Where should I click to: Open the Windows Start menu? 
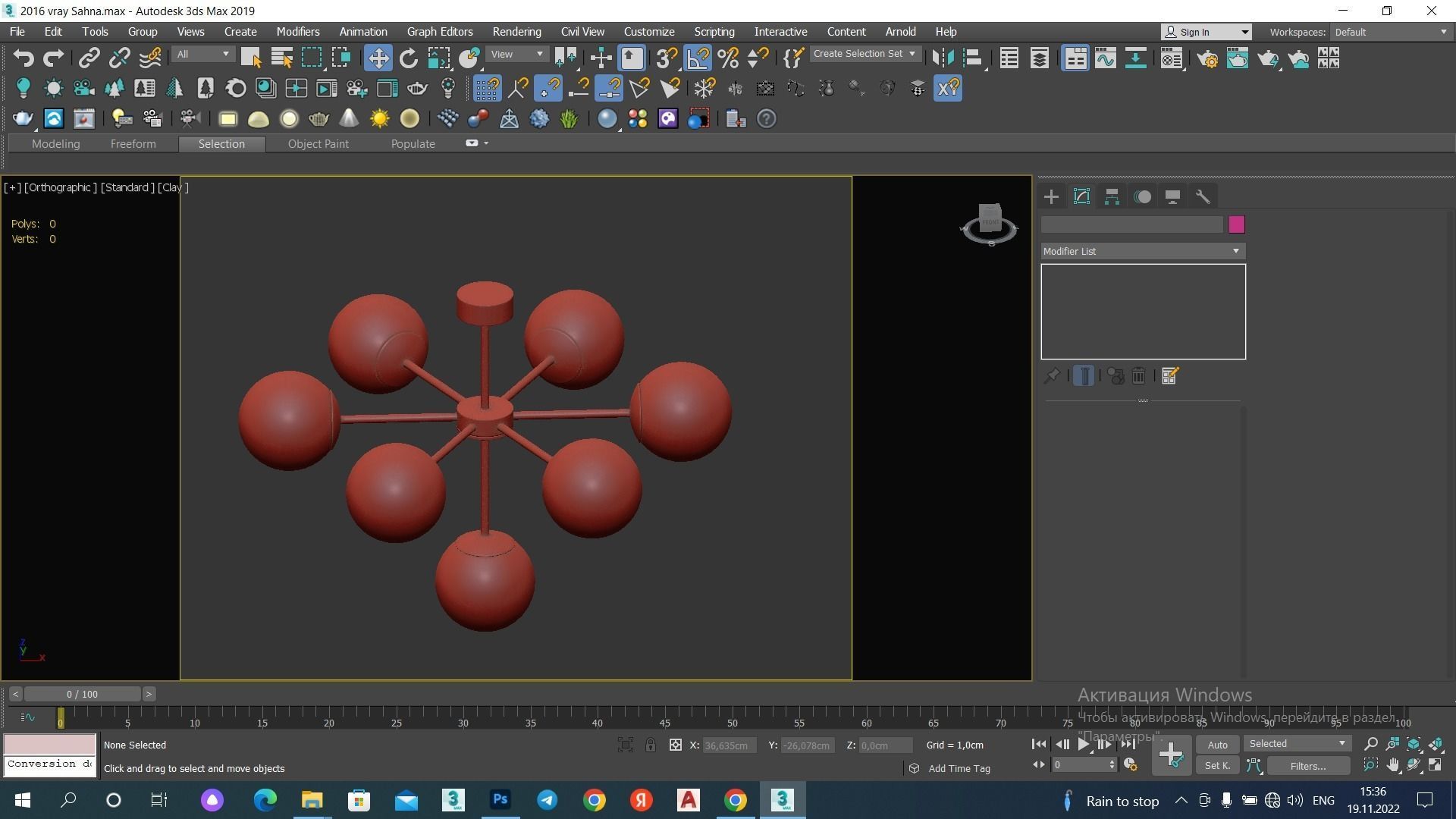22,800
